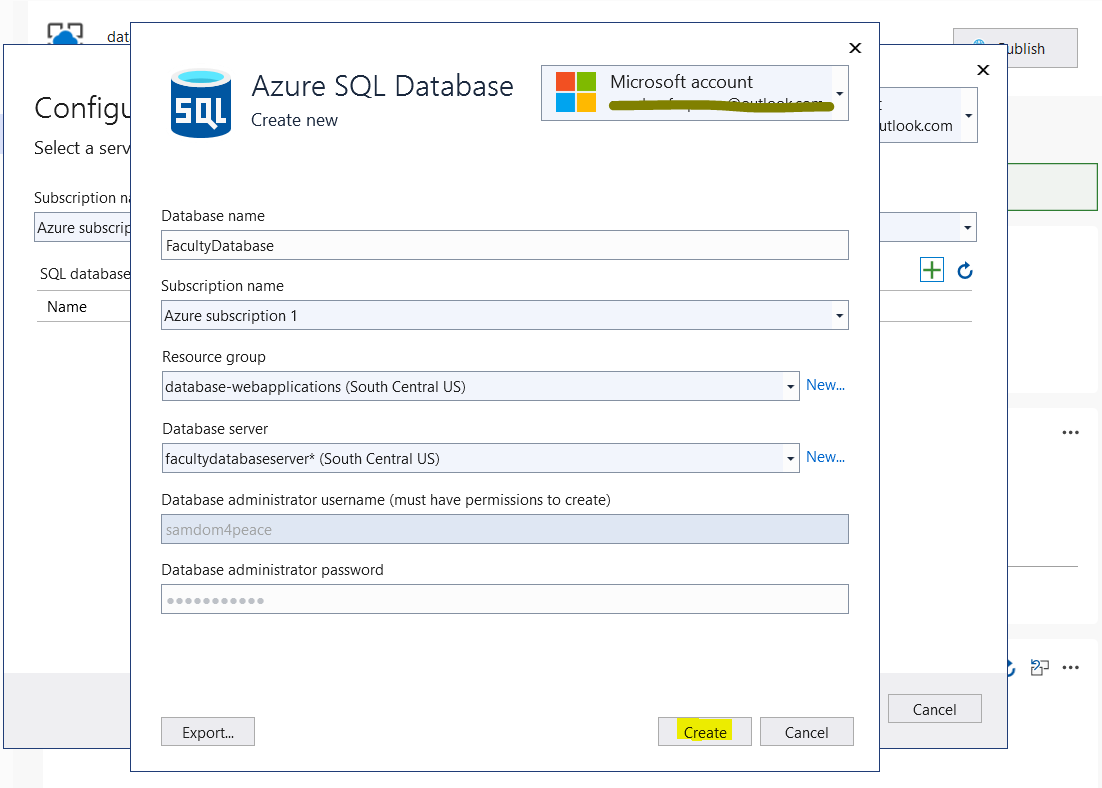Open lower more options ellipsis in background
The image size is (1102, 788).
tap(1070, 667)
